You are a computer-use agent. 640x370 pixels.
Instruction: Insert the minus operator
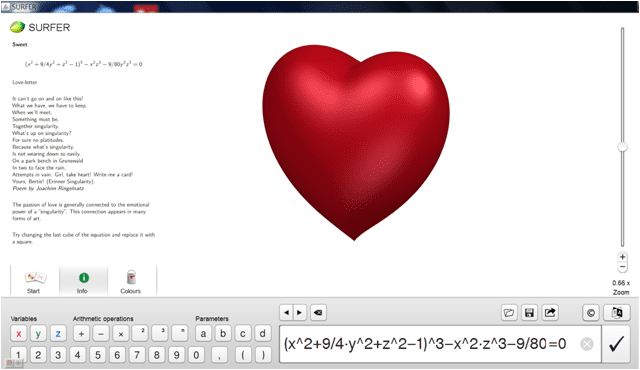[x=101, y=334]
